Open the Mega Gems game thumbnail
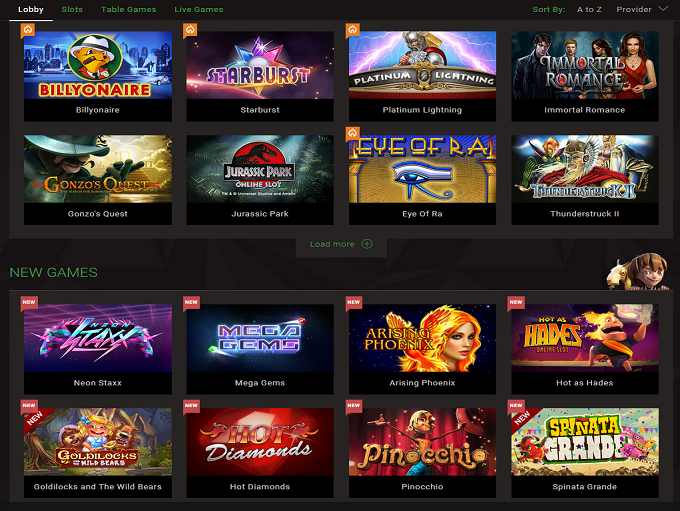This screenshot has width=680, height=511. click(x=260, y=338)
